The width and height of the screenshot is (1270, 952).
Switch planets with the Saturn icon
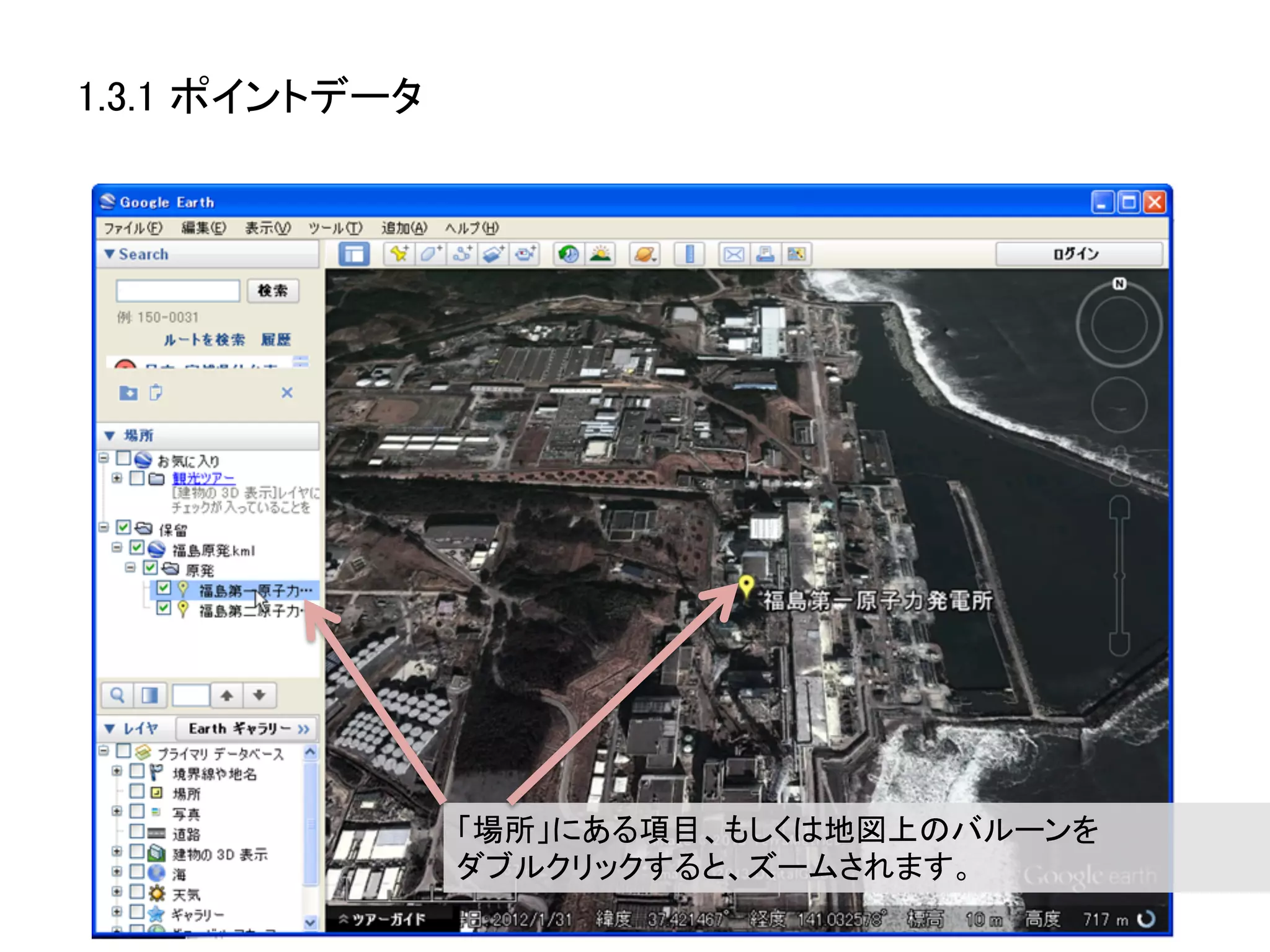[644, 254]
